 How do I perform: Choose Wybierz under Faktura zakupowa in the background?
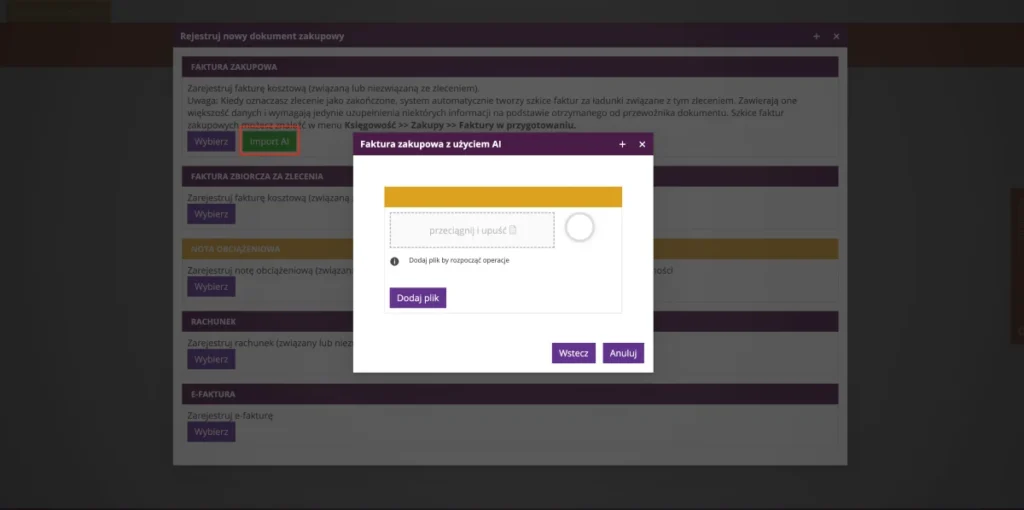211,142
